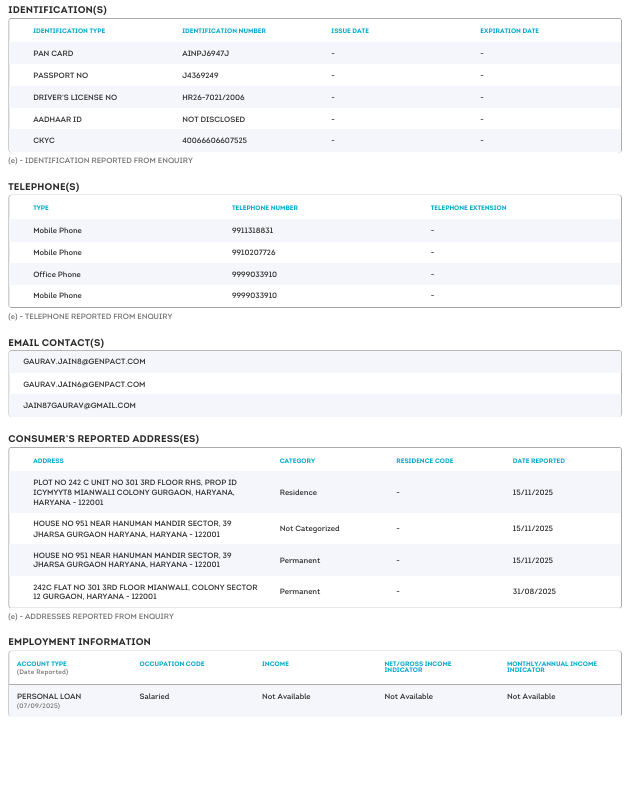Click the Residence Code column header
The height and width of the screenshot is (802, 633).
click(x=424, y=461)
